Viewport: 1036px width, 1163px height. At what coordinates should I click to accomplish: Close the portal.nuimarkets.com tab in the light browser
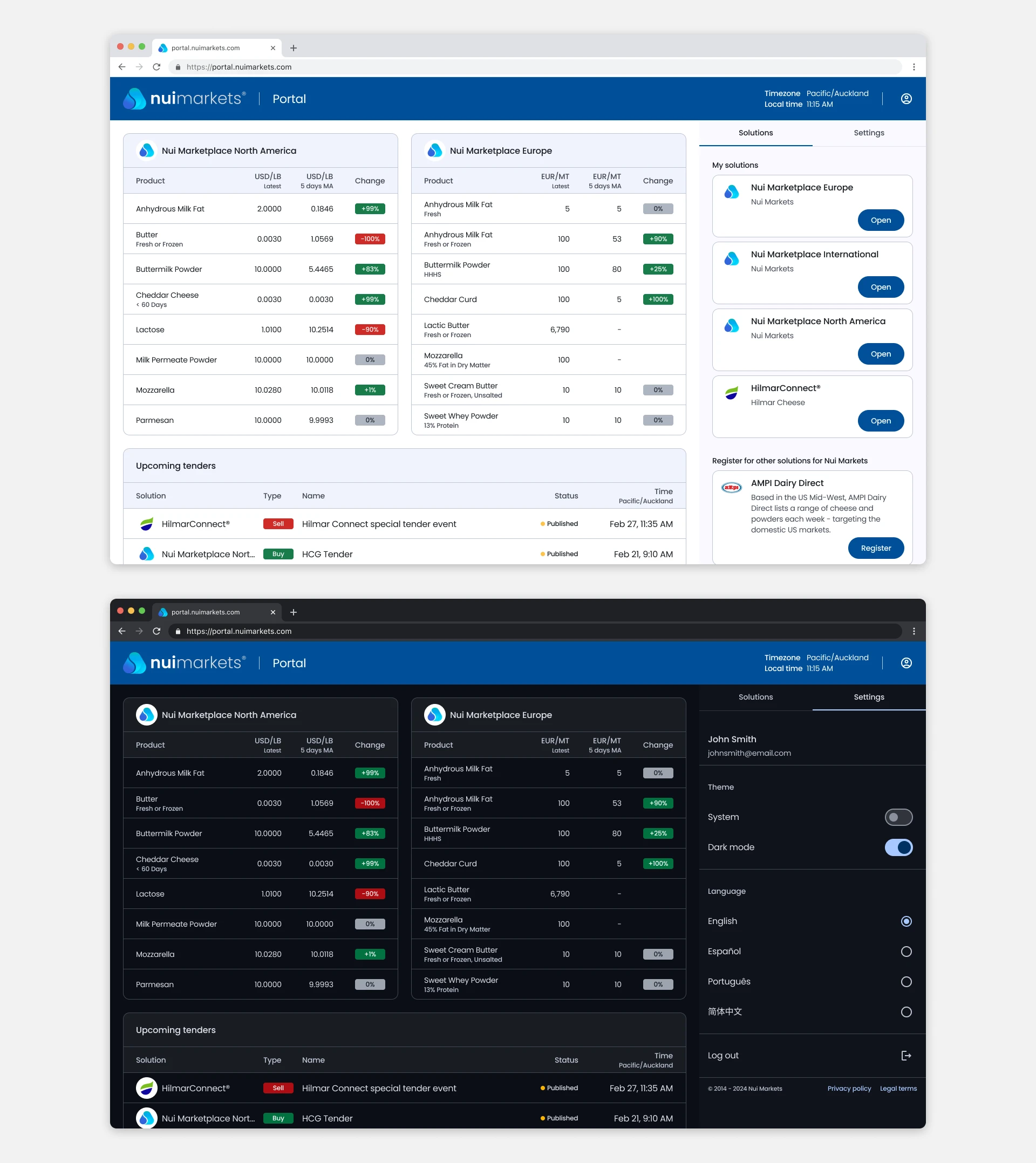click(272, 48)
